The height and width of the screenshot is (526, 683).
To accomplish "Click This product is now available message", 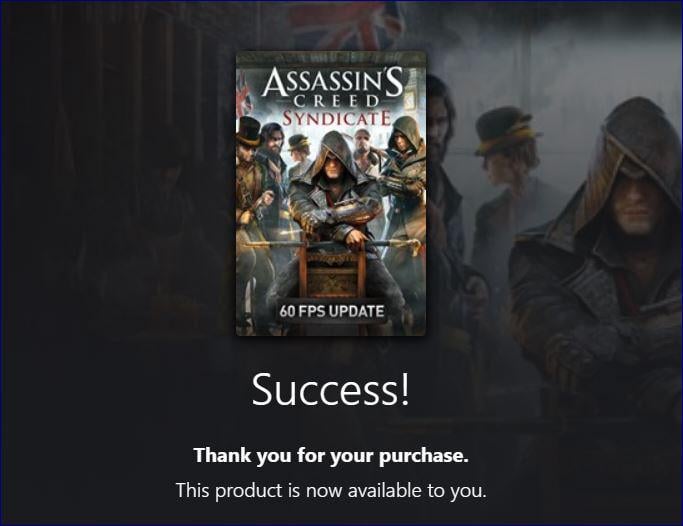I will (x=331, y=490).
